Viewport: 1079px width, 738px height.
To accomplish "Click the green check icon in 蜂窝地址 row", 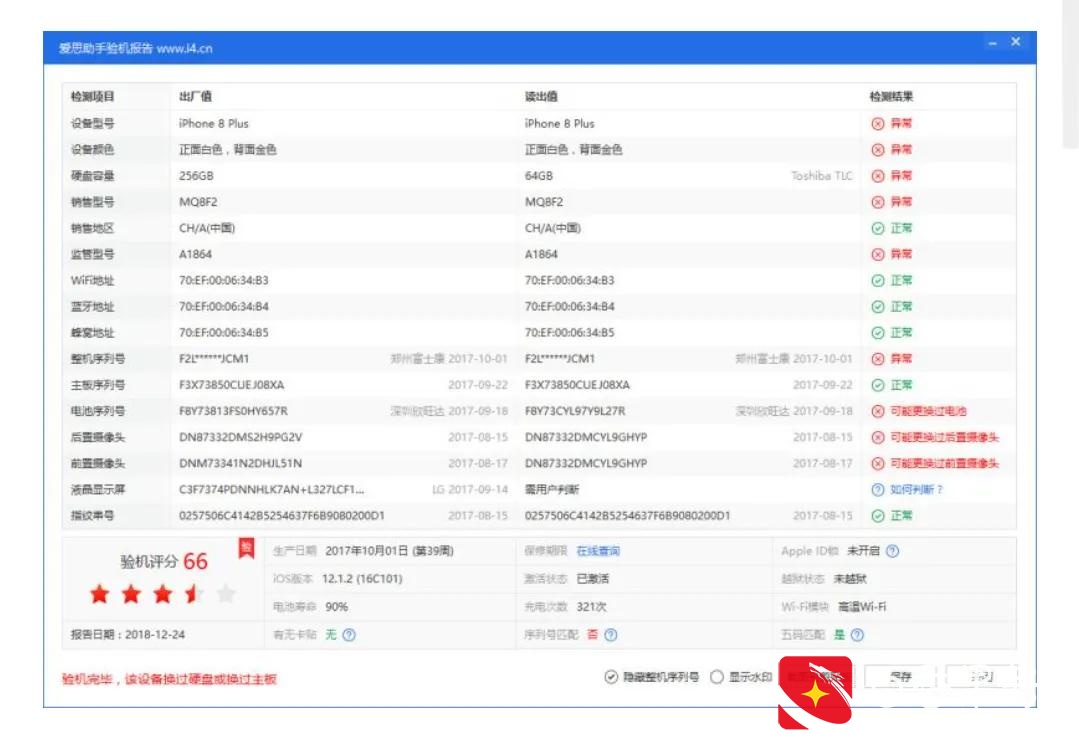I will coord(877,333).
